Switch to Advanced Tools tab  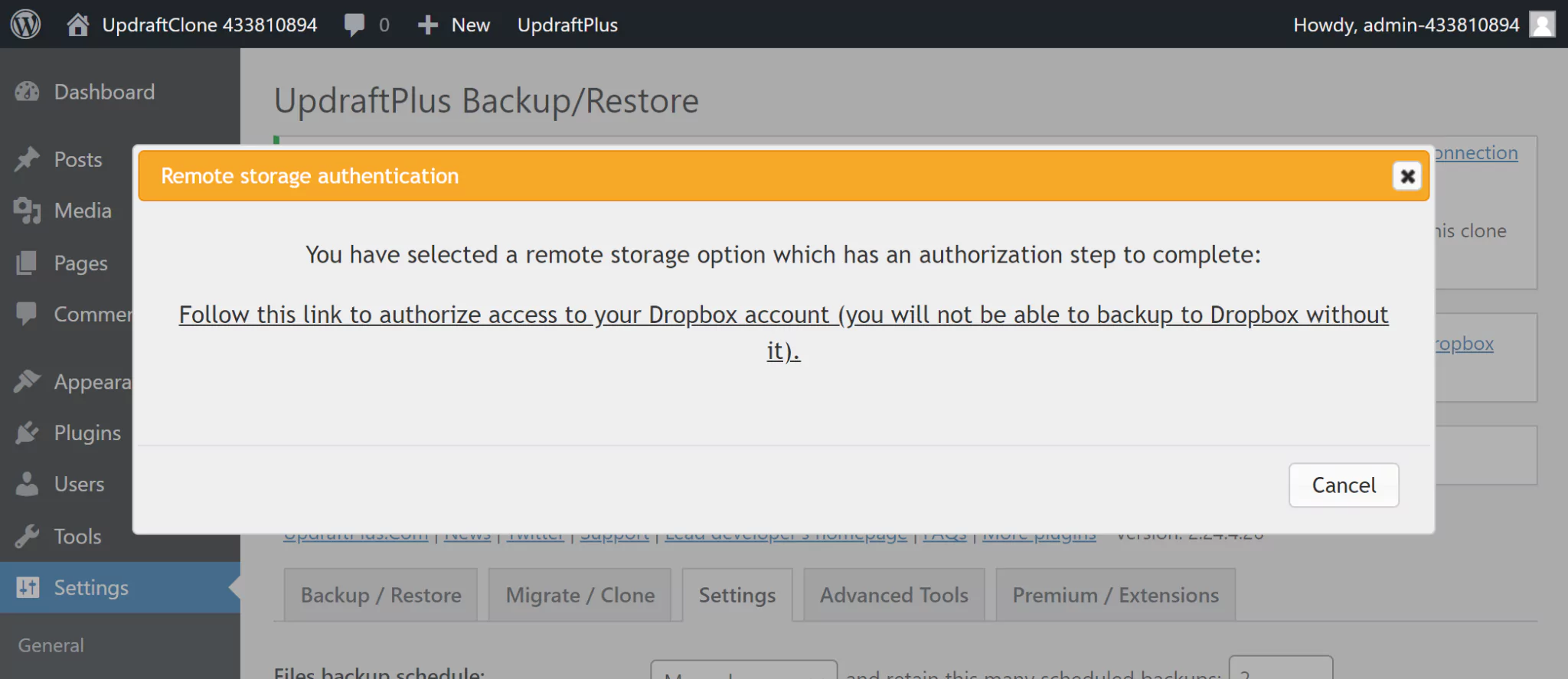[x=893, y=595]
